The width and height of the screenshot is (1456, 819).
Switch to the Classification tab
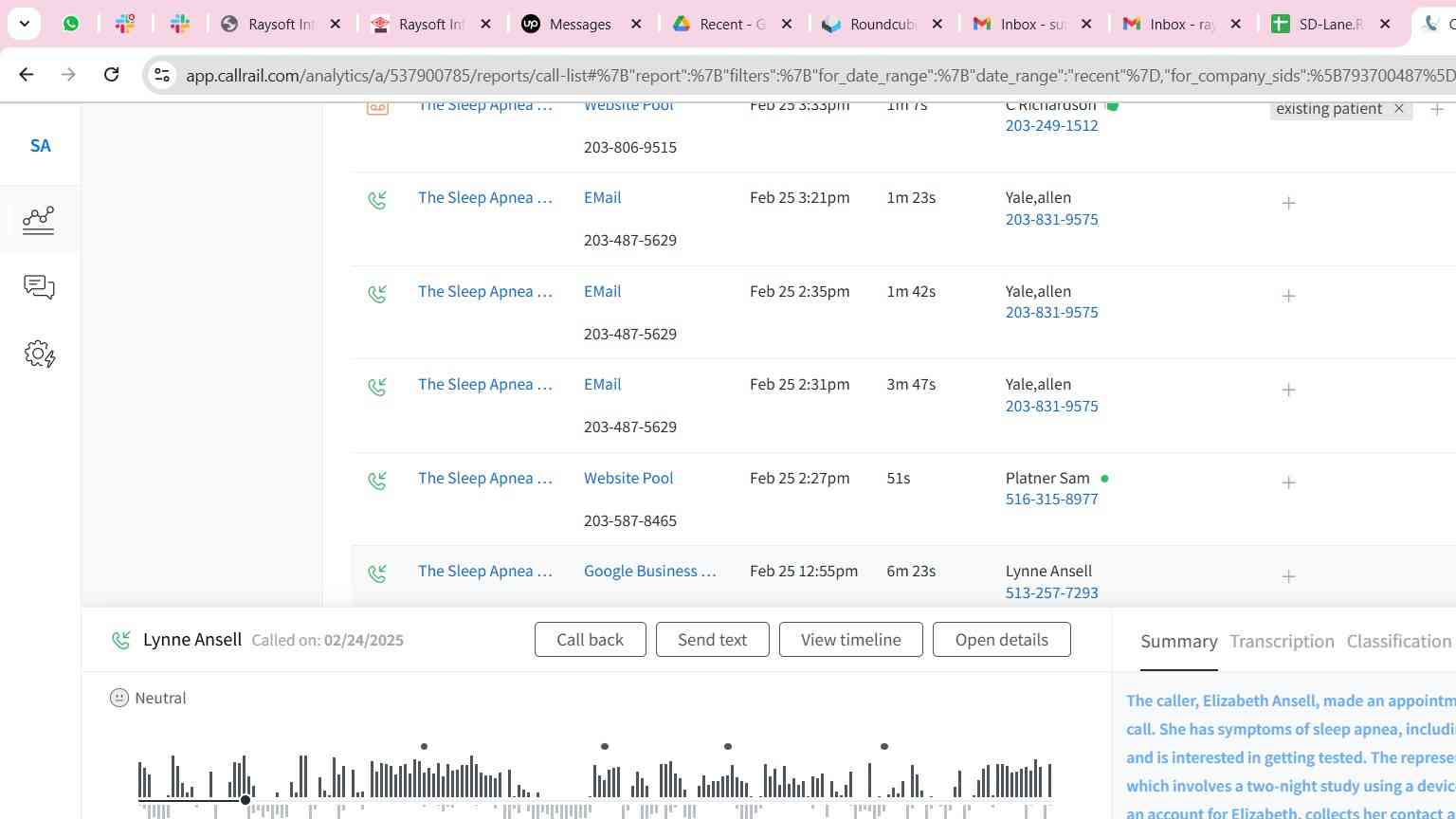1398,642
